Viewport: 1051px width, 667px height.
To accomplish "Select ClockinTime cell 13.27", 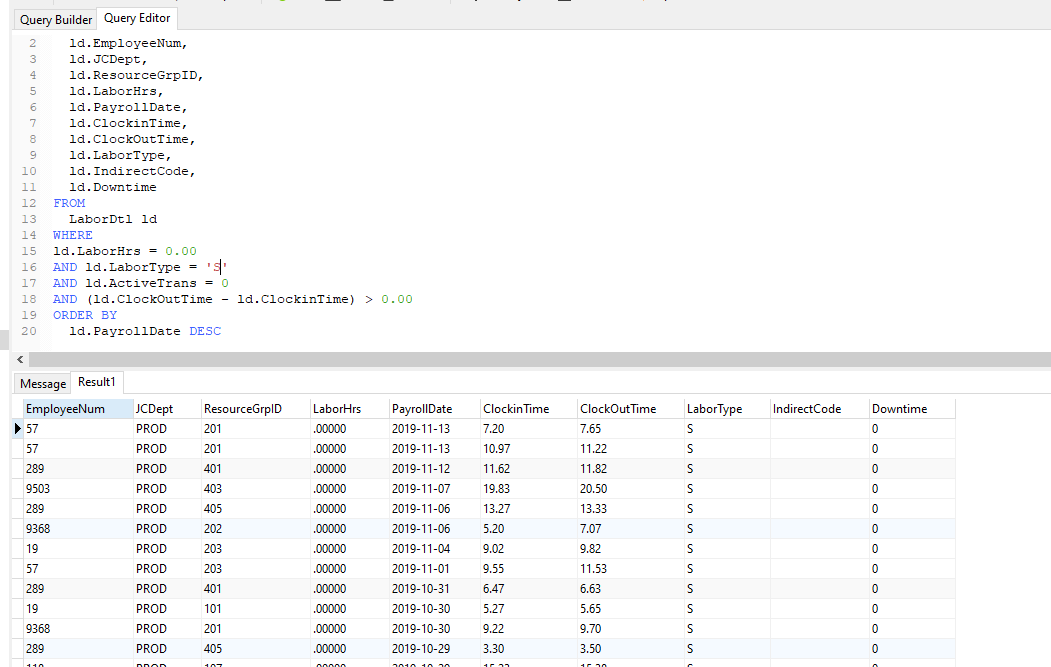I will click(x=529, y=509).
